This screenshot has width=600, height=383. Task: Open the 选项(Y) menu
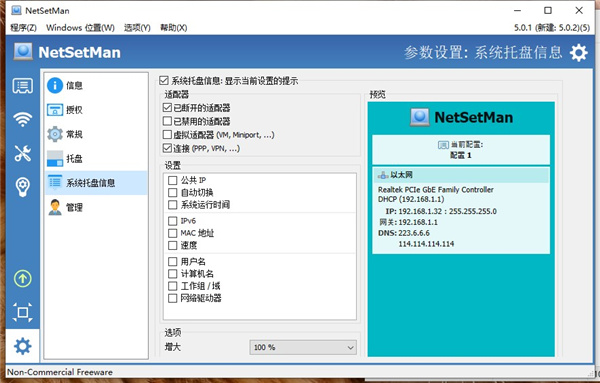point(137,28)
